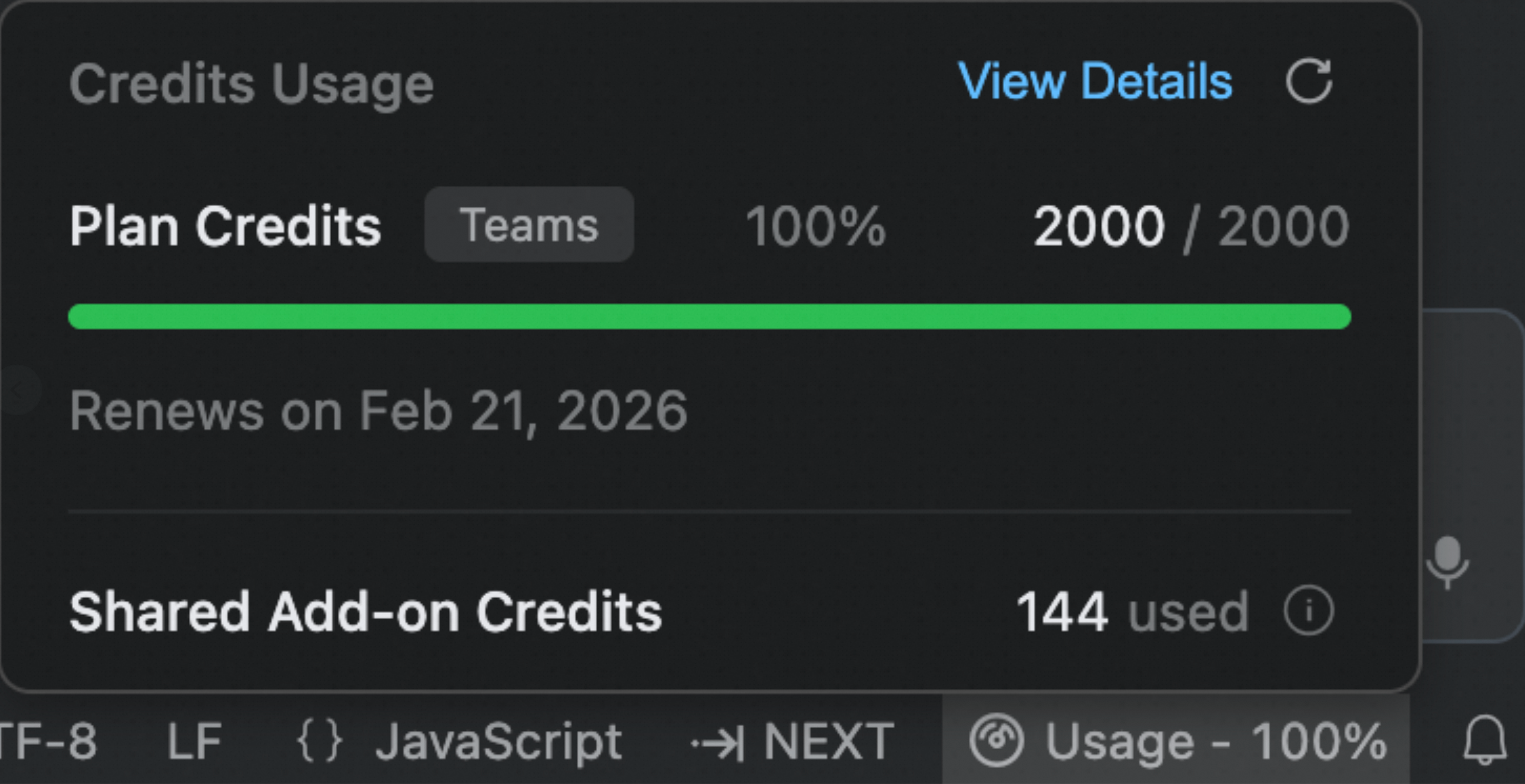Click the "Usage - 100%" status bar text
This screenshot has width=1525, height=784.
click(x=1216, y=741)
